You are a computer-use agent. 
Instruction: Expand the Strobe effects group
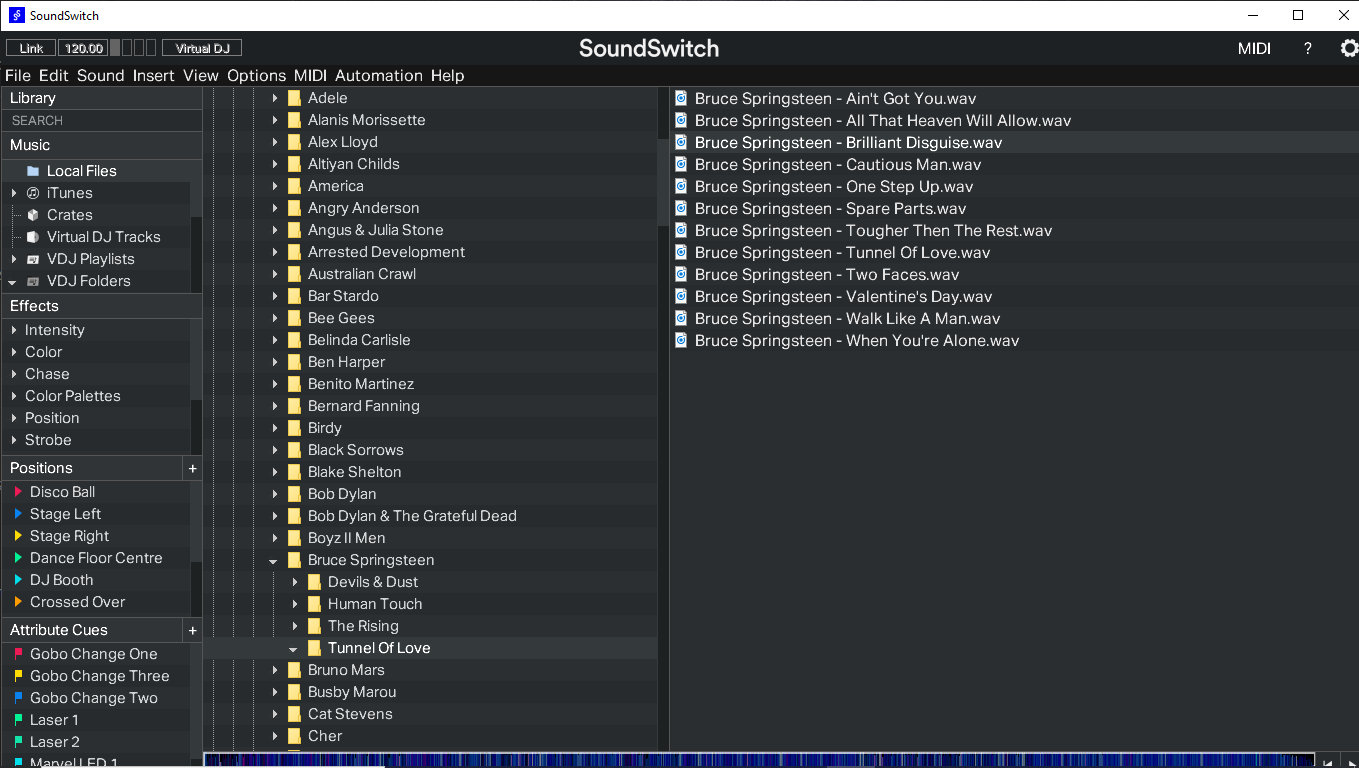tap(14, 440)
